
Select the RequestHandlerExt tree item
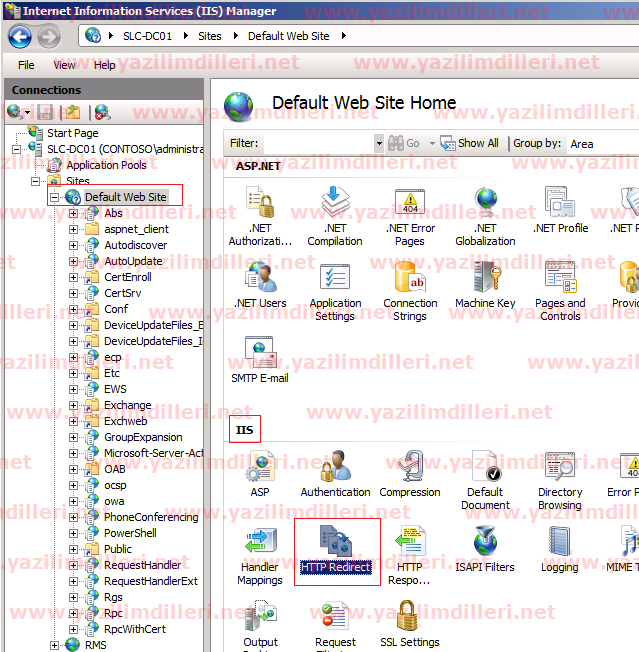point(151,581)
